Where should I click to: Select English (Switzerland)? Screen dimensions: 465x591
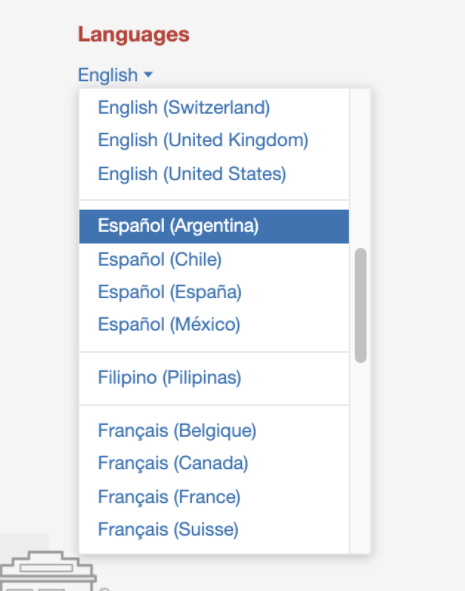point(214,107)
